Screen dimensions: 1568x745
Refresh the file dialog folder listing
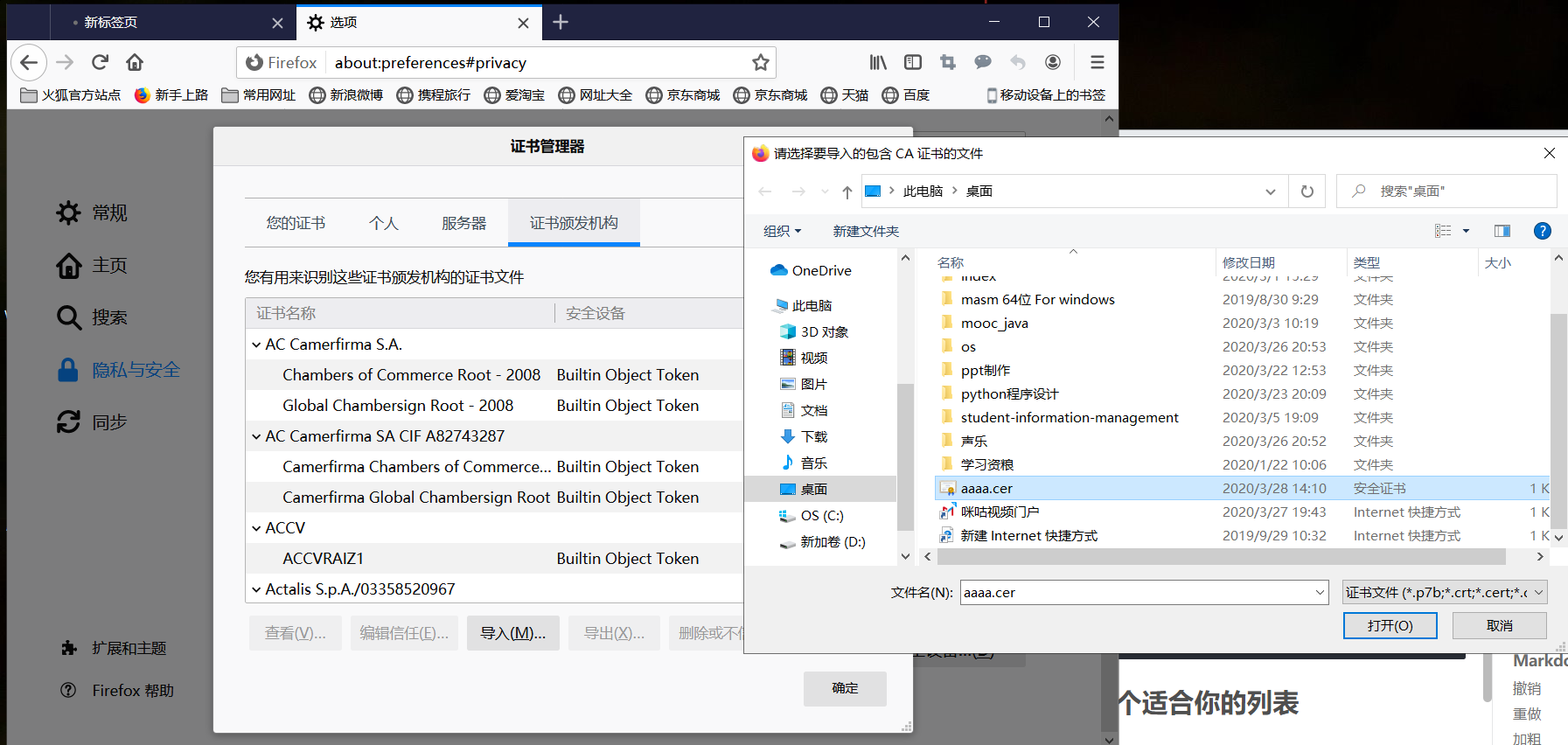point(1307,191)
